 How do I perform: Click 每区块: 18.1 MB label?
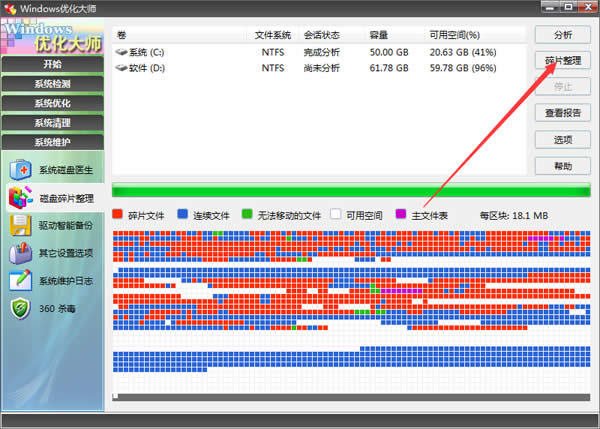tap(514, 215)
